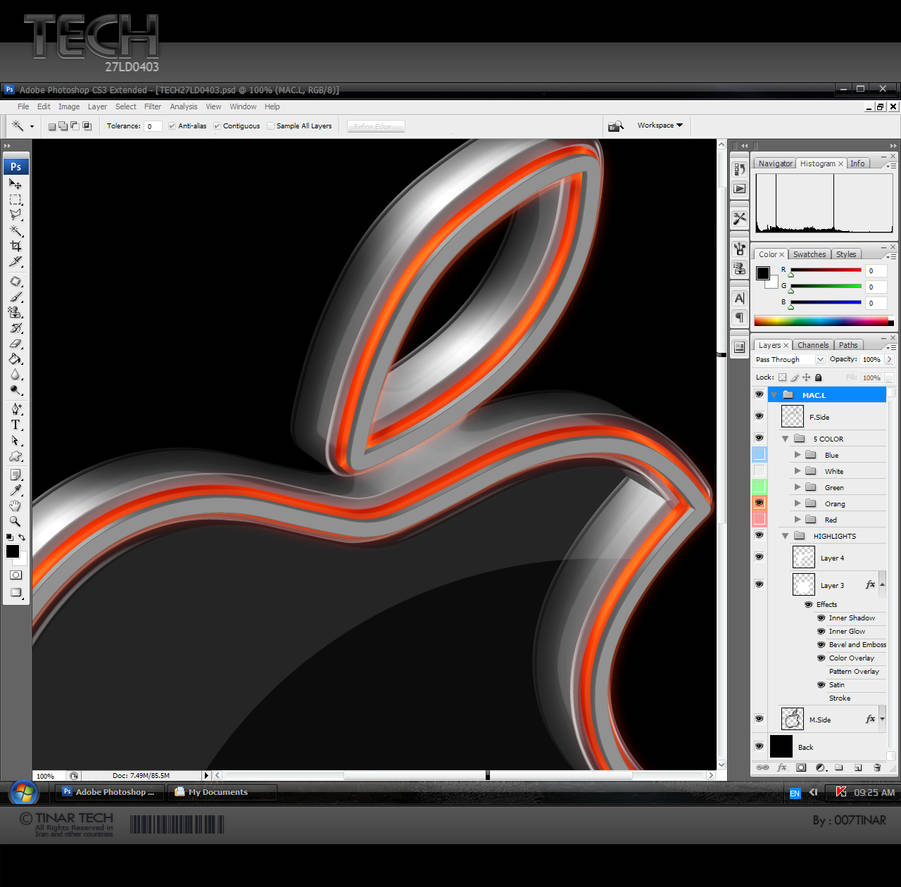The image size is (901, 887).
Task: Toggle Satin effect visibility eye
Action: click(821, 685)
